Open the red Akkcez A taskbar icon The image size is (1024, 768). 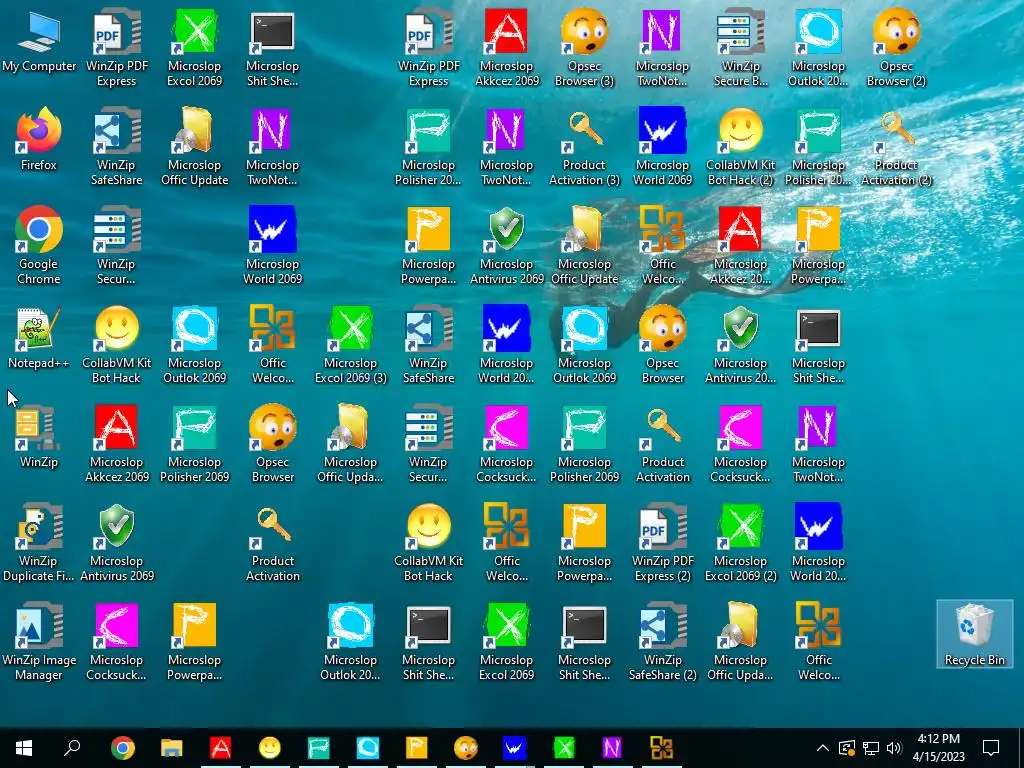[x=220, y=748]
